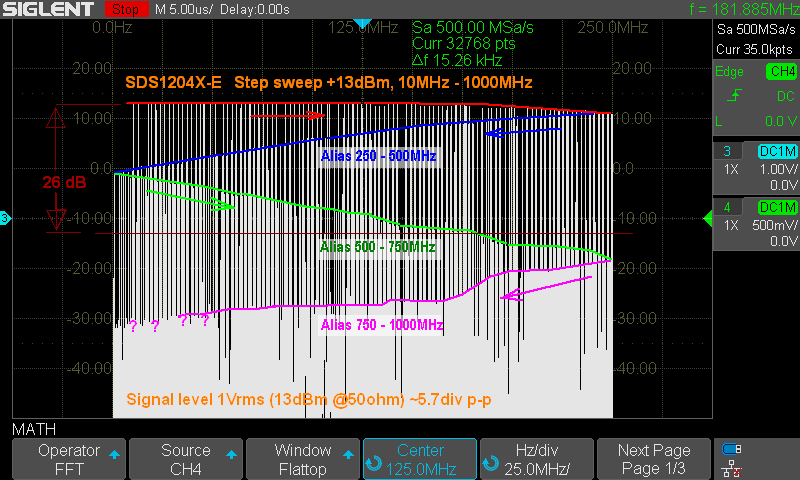Screen dimensions: 800x480
Task: Click channel 3 offset 0.0V value
Action: coord(784,185)
